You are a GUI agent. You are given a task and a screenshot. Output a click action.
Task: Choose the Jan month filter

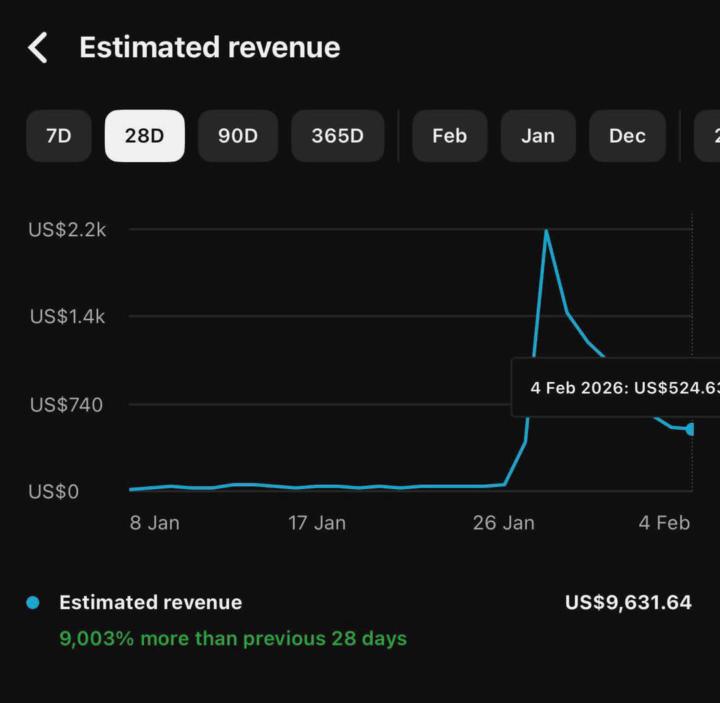[x=538, y=136]
